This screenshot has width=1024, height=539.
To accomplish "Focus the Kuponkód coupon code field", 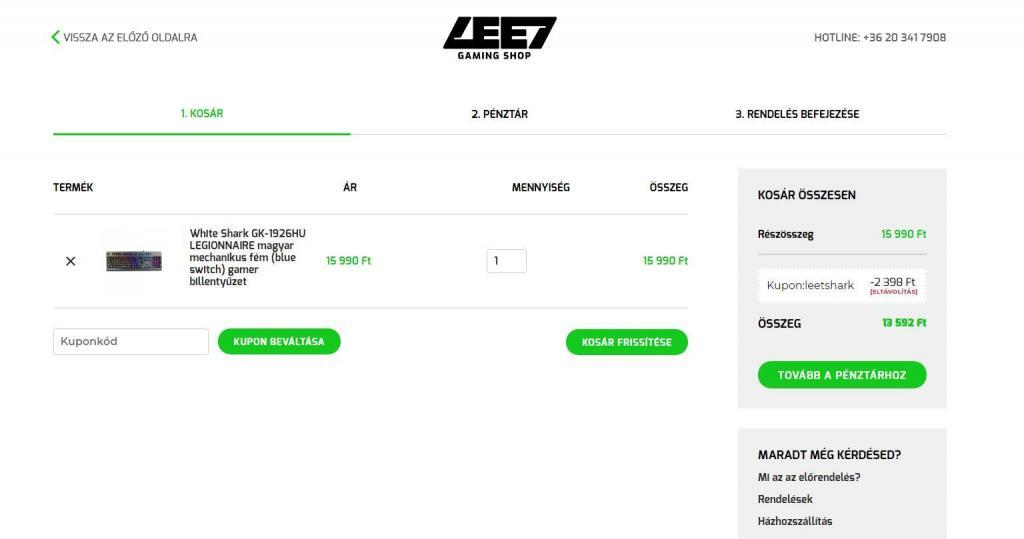I will (131, 341).
